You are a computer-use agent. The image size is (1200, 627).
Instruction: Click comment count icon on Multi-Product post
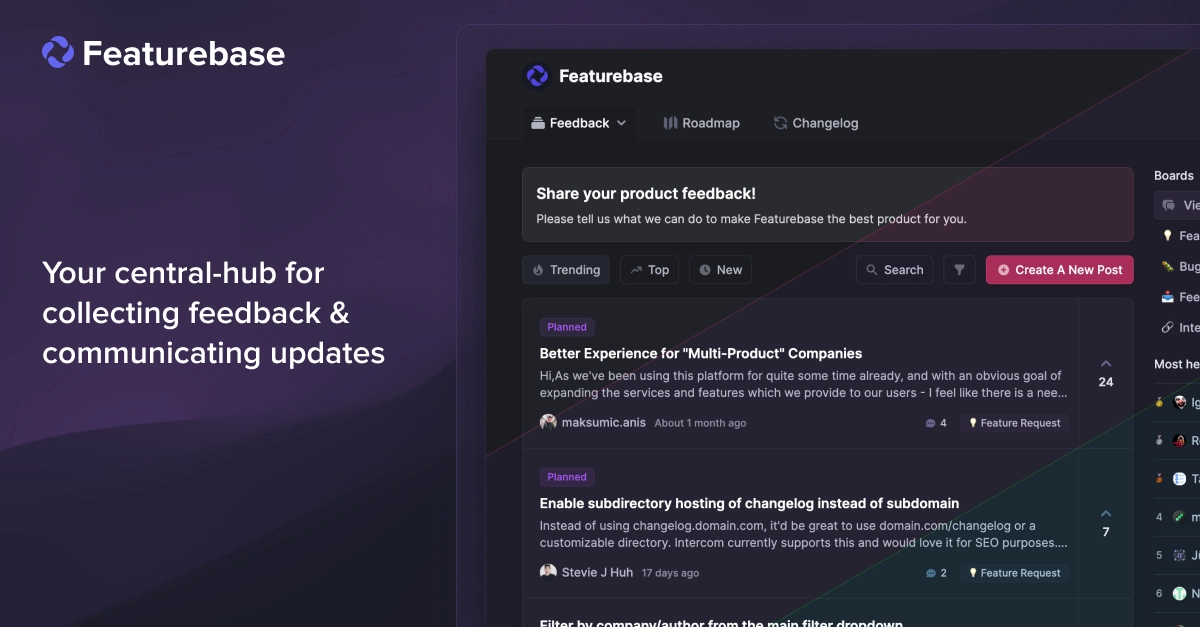click(x=931, y=423)
